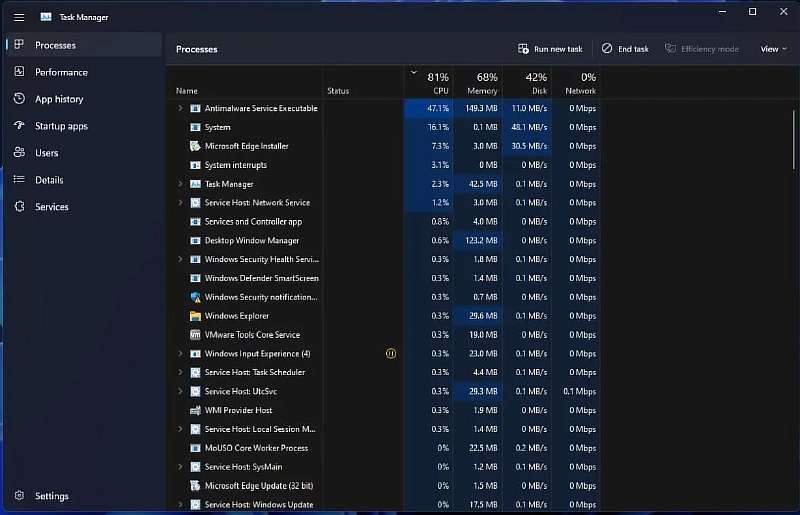The image size is (800, 515).
Task: Open the hamburger navigation menu
Action: click(x=19, y=17)
